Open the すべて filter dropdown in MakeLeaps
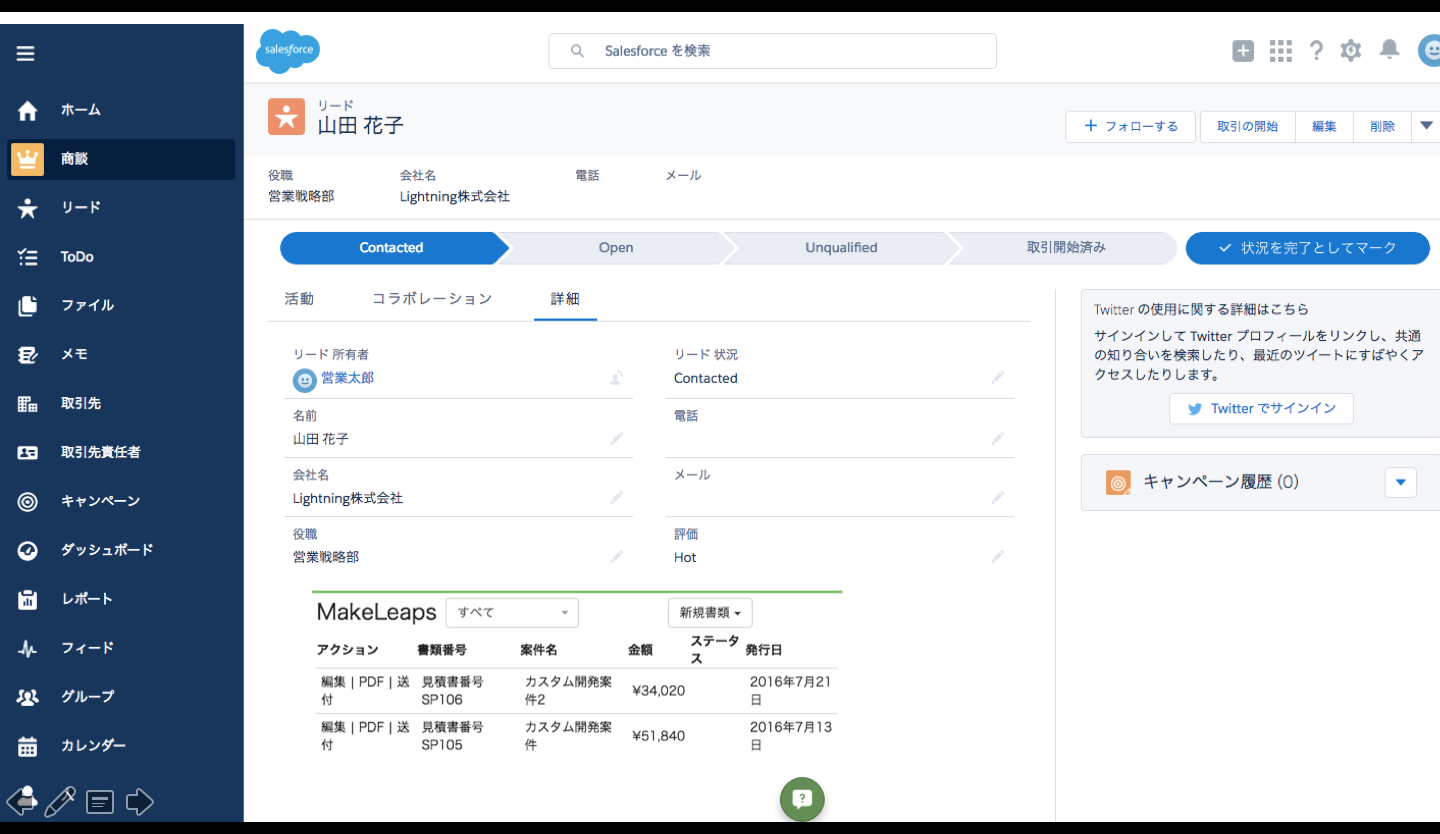This screenshot has height=834, width=1440. coord(512,612)
